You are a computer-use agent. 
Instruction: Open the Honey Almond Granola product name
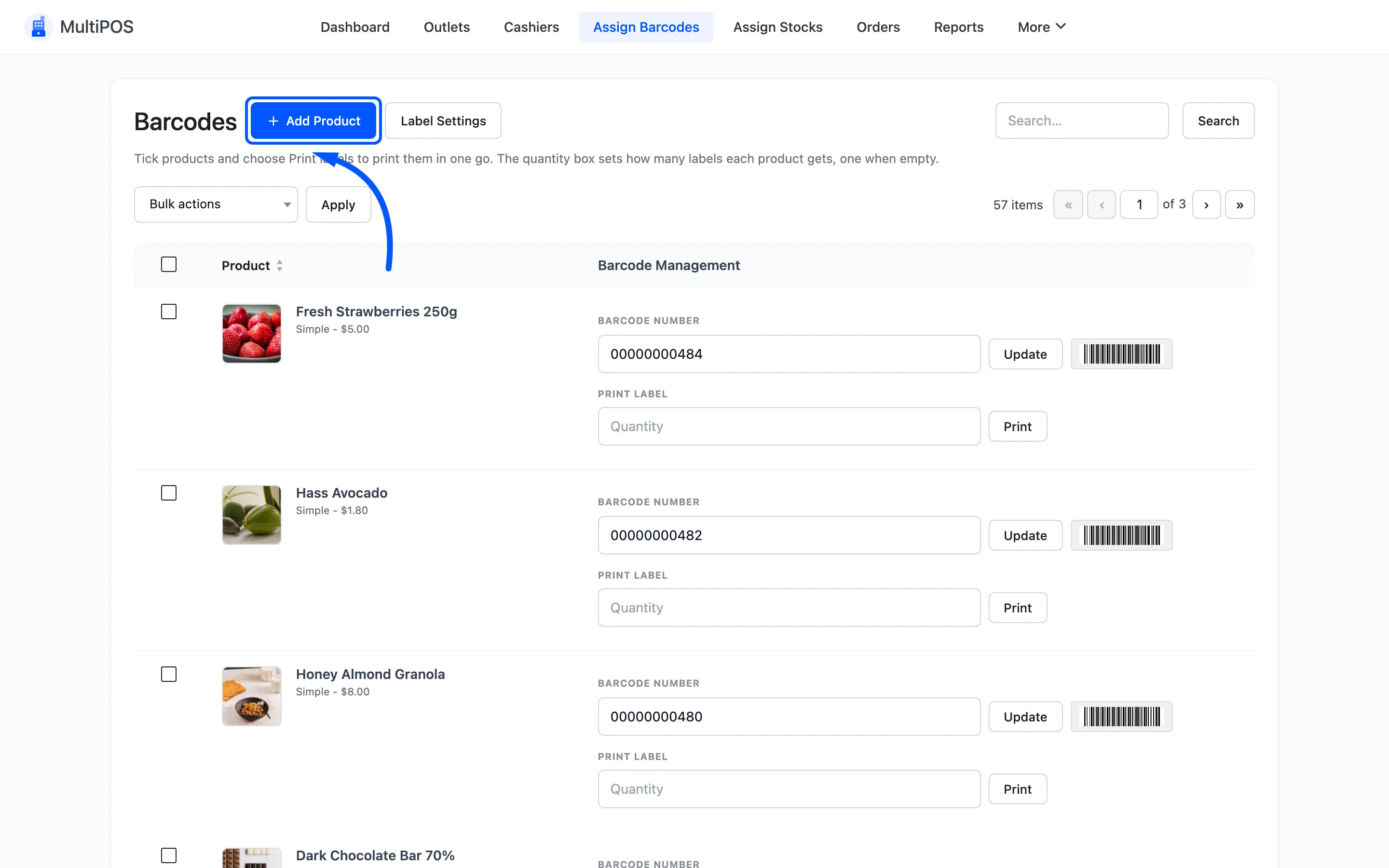(370, 675)
